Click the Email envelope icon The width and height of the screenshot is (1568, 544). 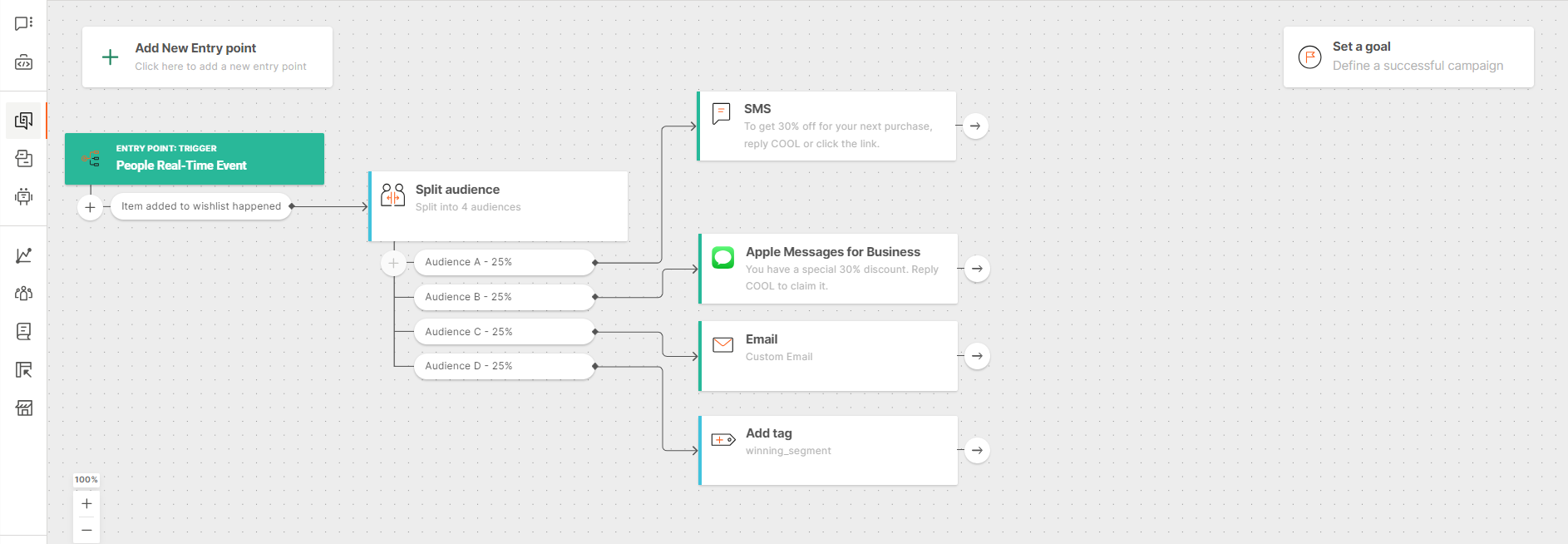pyautogui.click(x=723, y=344)
